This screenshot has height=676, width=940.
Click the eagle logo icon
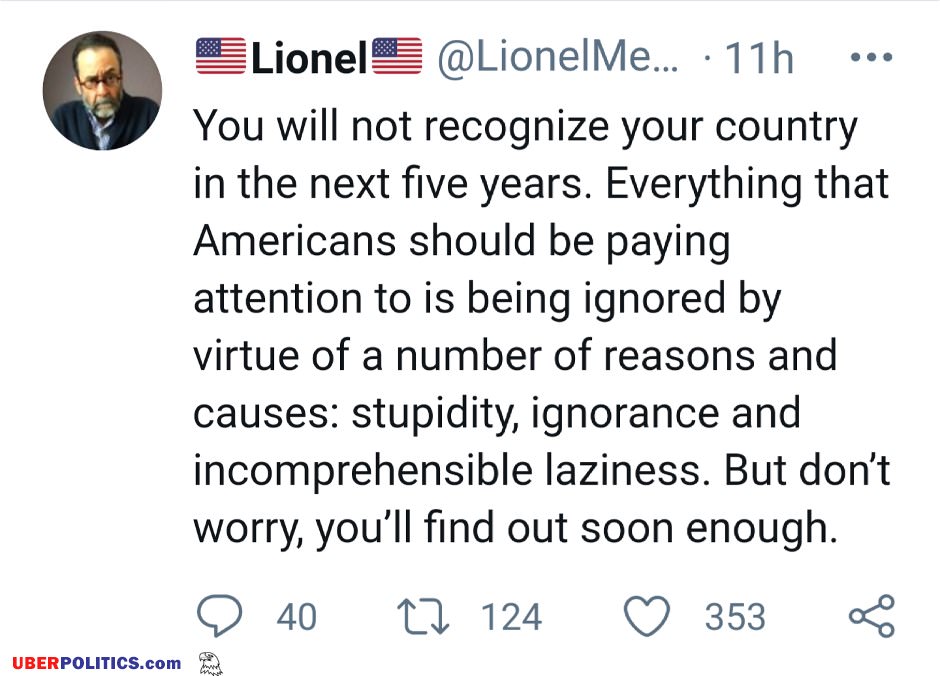[210, 663]
